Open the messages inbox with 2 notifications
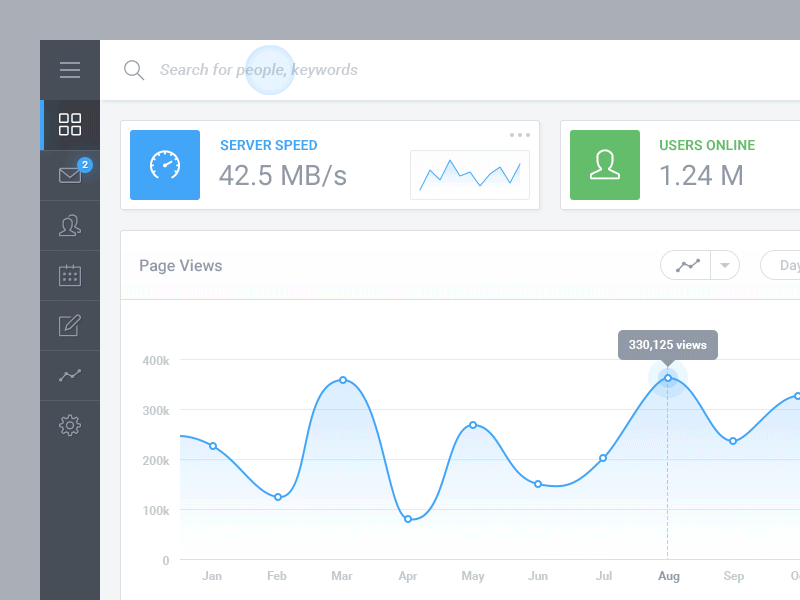The height and width of the screenshot is (600, 800). [x=69, y=175]
